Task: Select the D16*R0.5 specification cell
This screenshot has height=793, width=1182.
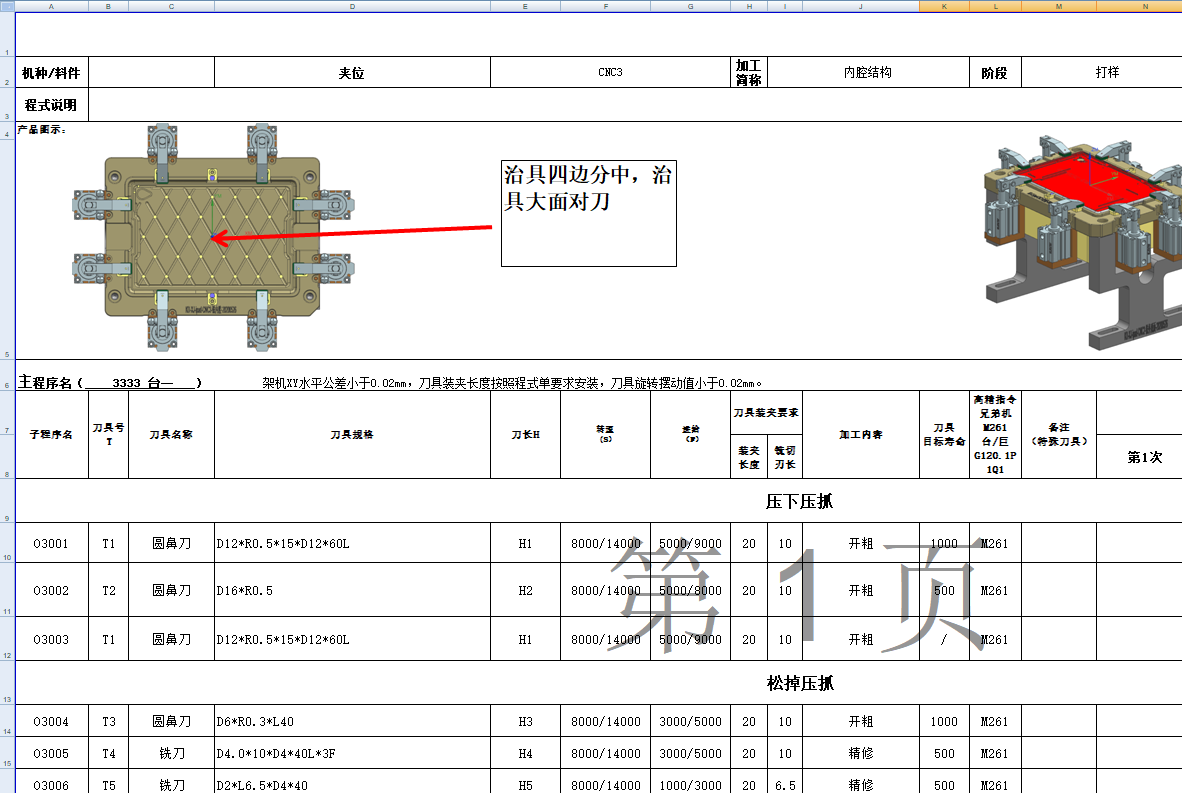Action: tap(352, 590)
